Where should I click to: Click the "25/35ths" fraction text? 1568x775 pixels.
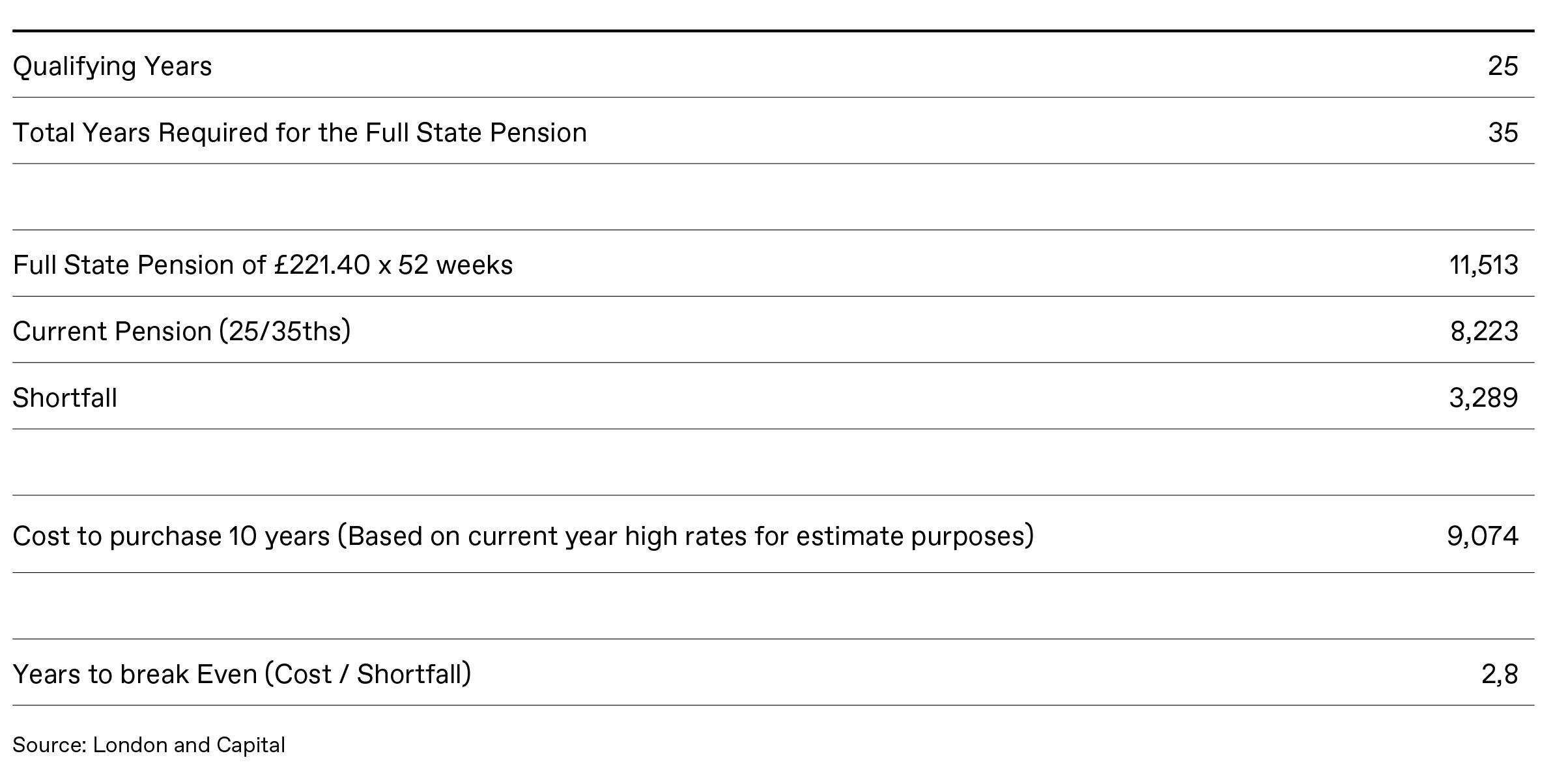pos(286,332)
